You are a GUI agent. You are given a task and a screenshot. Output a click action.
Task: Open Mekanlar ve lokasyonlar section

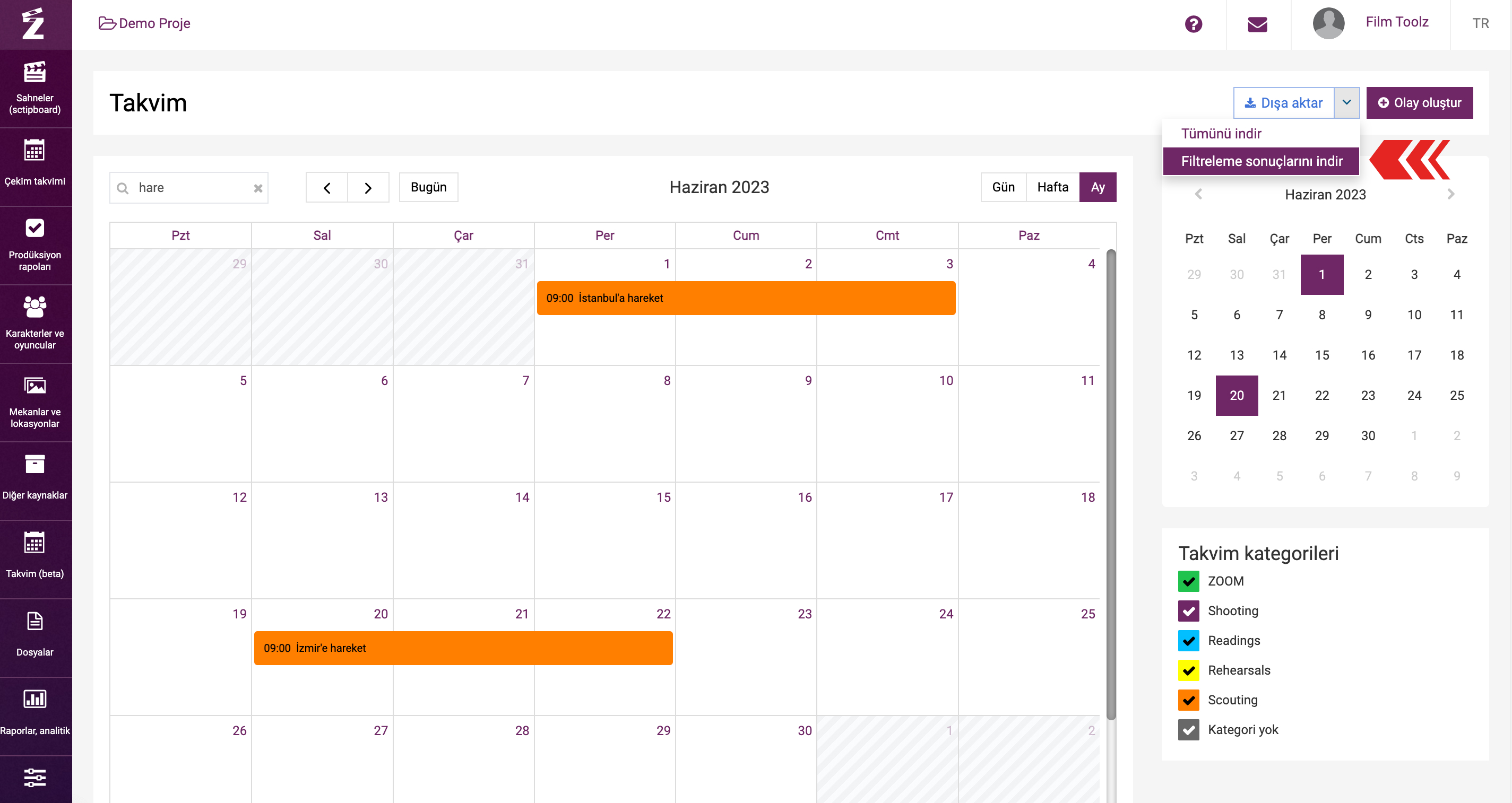pos(35,403)
